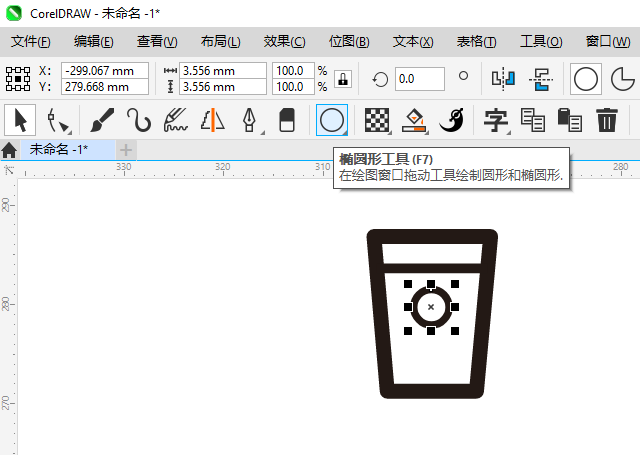The width and height of the screenshot is (640, 455).
Task: Open the 编辑(E) menu
Action: click(93, 41)
